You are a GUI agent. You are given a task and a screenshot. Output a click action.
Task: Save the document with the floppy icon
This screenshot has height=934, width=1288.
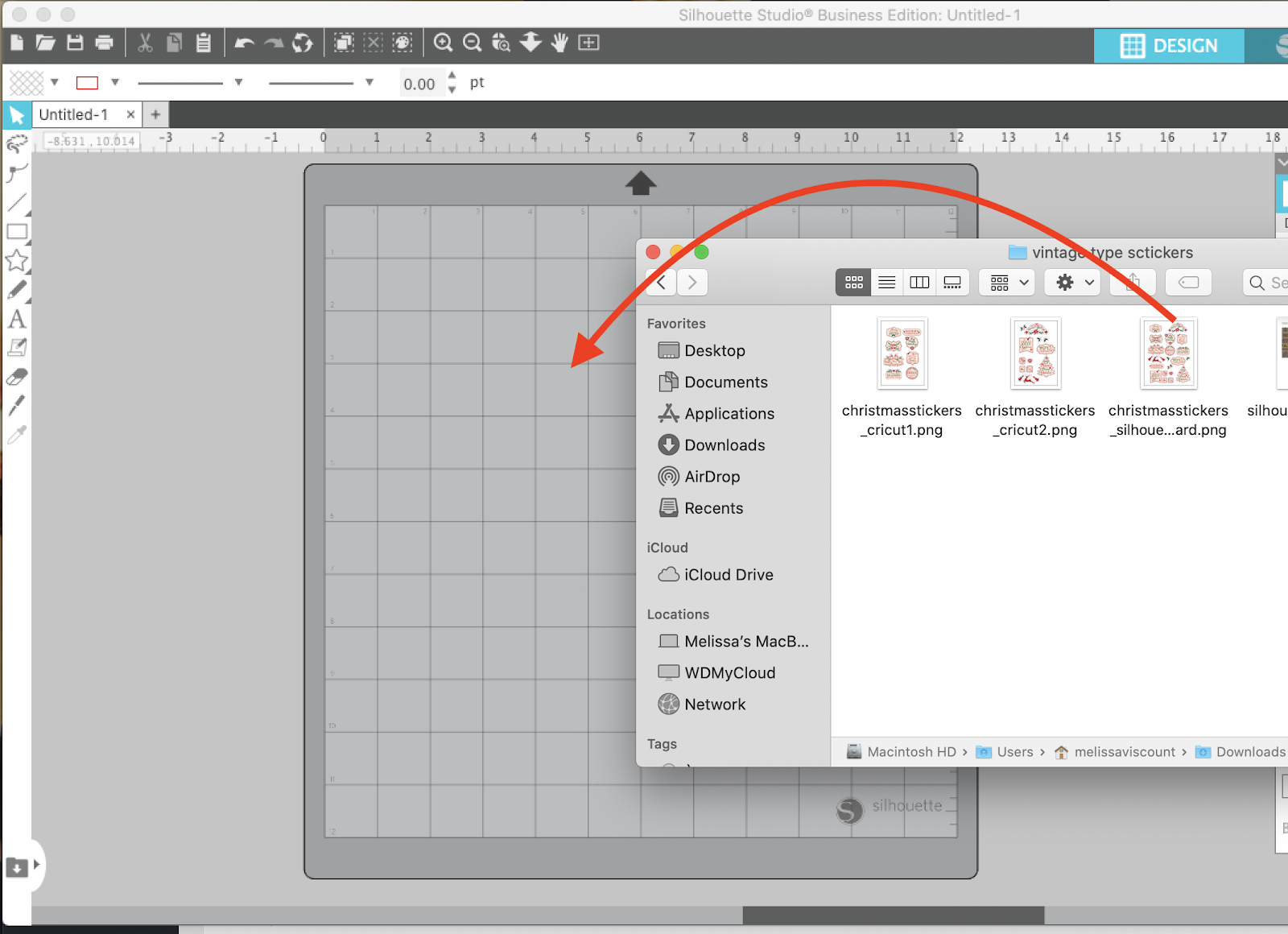(75, 43)
